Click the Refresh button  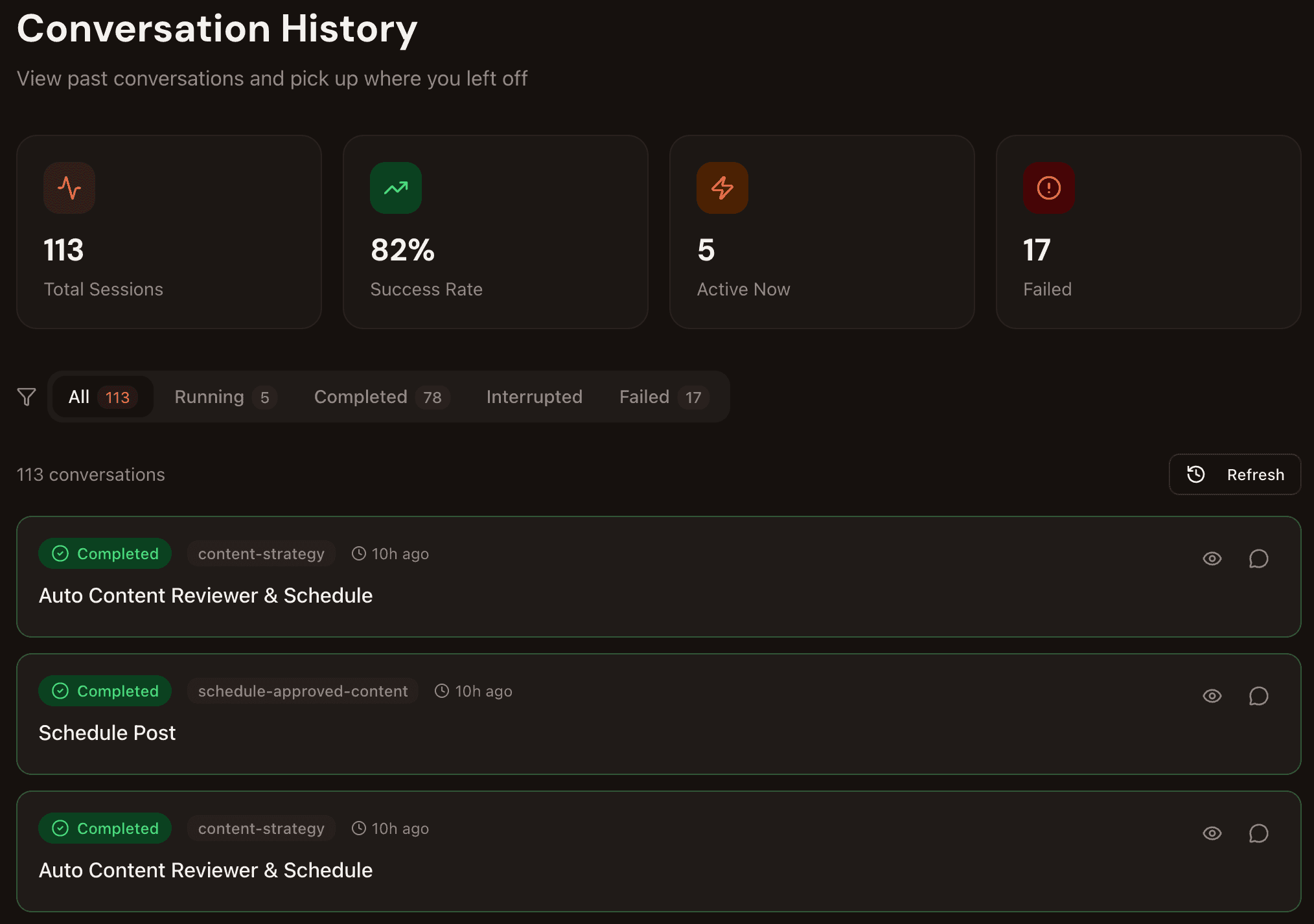click(1235, 474)
